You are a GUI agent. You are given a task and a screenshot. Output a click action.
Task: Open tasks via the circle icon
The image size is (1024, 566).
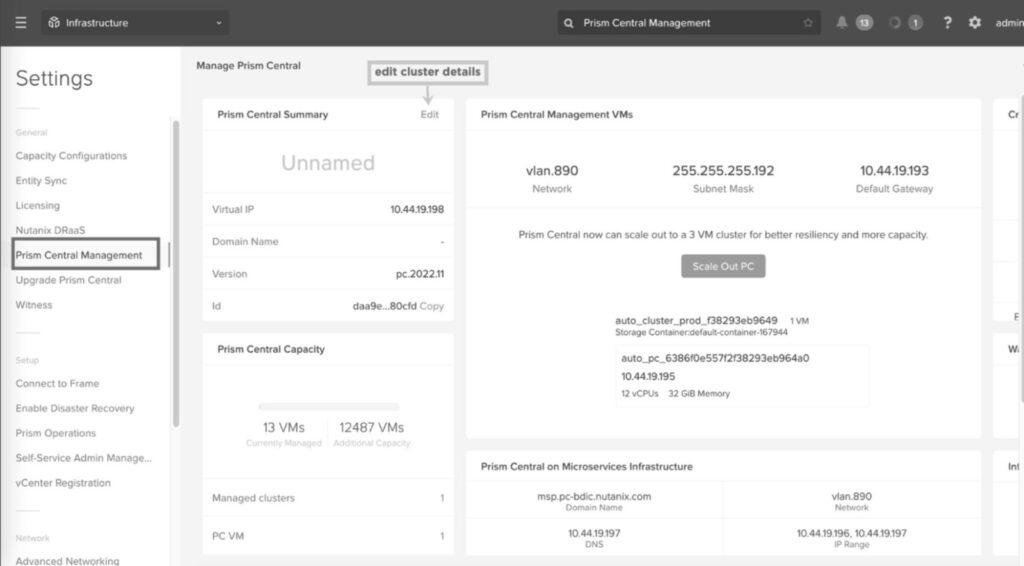coord(895,23)
